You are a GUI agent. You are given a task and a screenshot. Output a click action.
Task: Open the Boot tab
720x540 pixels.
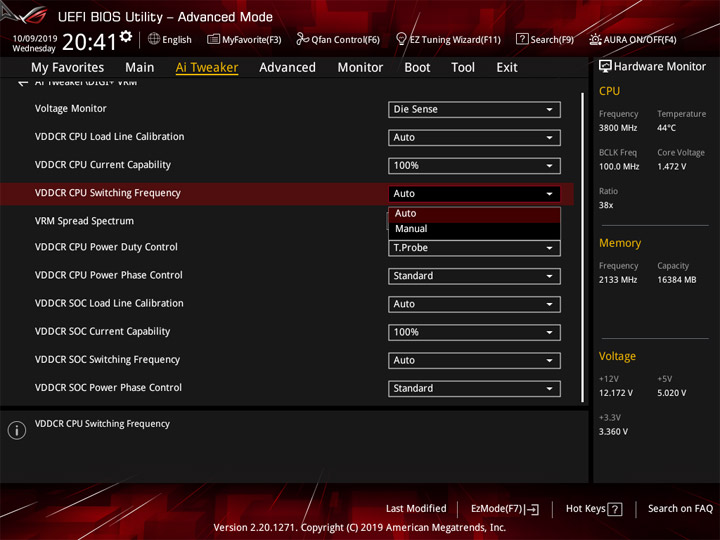[417, 68]
